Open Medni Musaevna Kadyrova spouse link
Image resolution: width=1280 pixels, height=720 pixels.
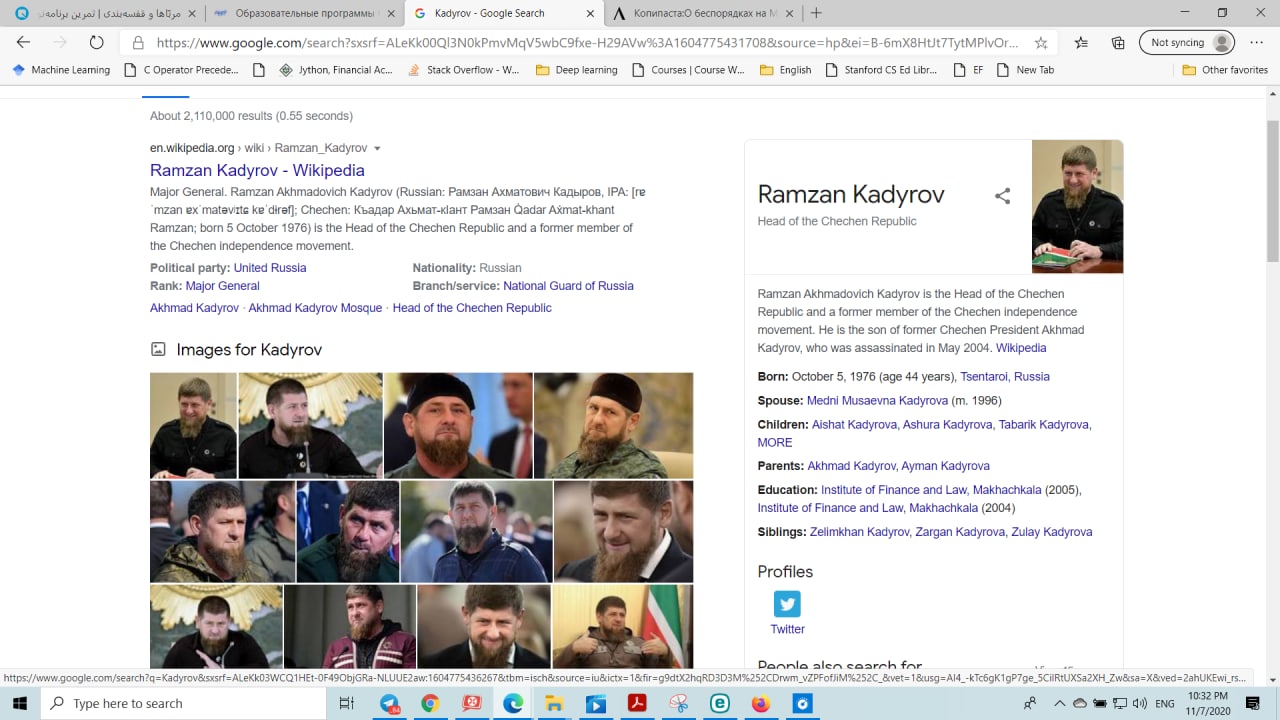point(877,401)
